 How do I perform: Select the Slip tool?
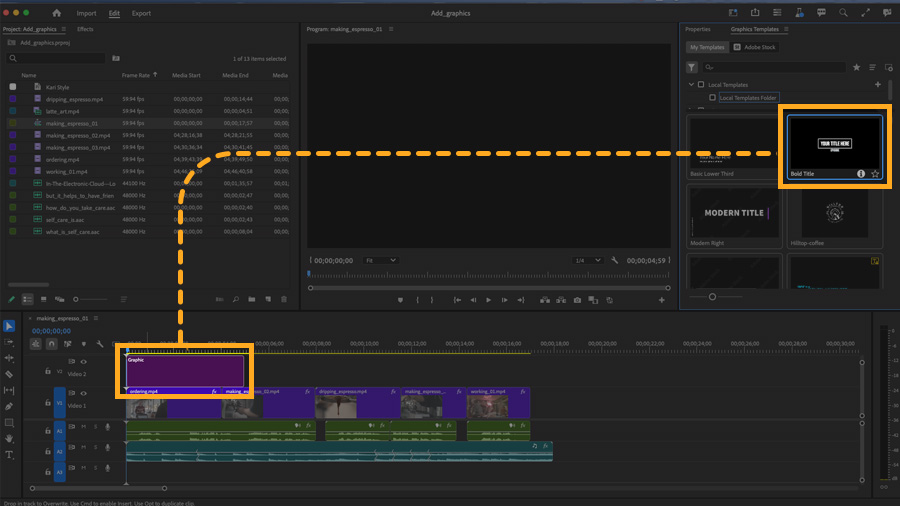(x=9, y=390)
